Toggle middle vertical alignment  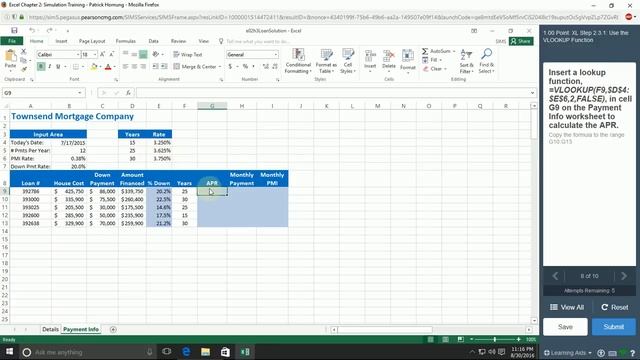point(134,54)
